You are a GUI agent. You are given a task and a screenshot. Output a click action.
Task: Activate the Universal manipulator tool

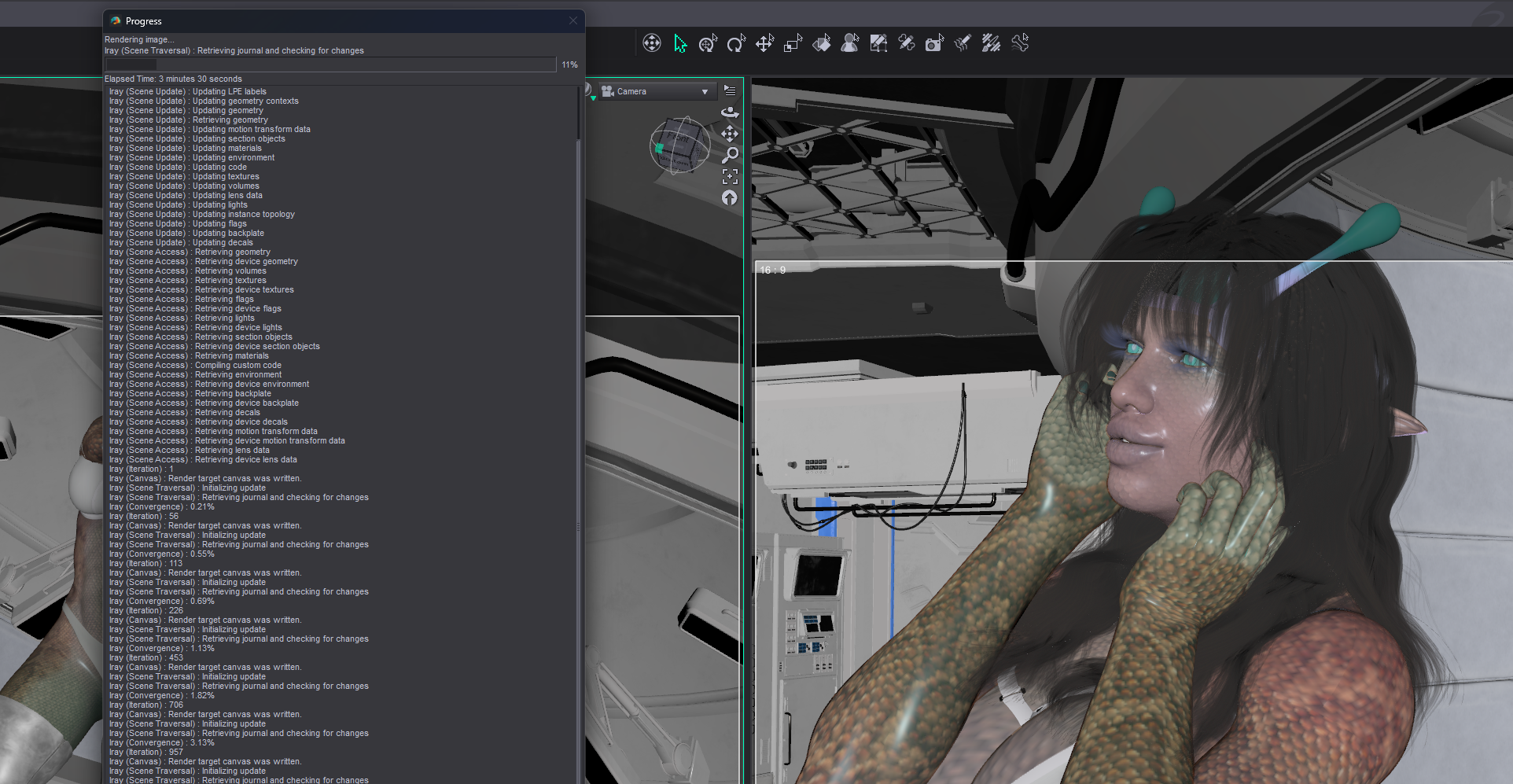708,43
